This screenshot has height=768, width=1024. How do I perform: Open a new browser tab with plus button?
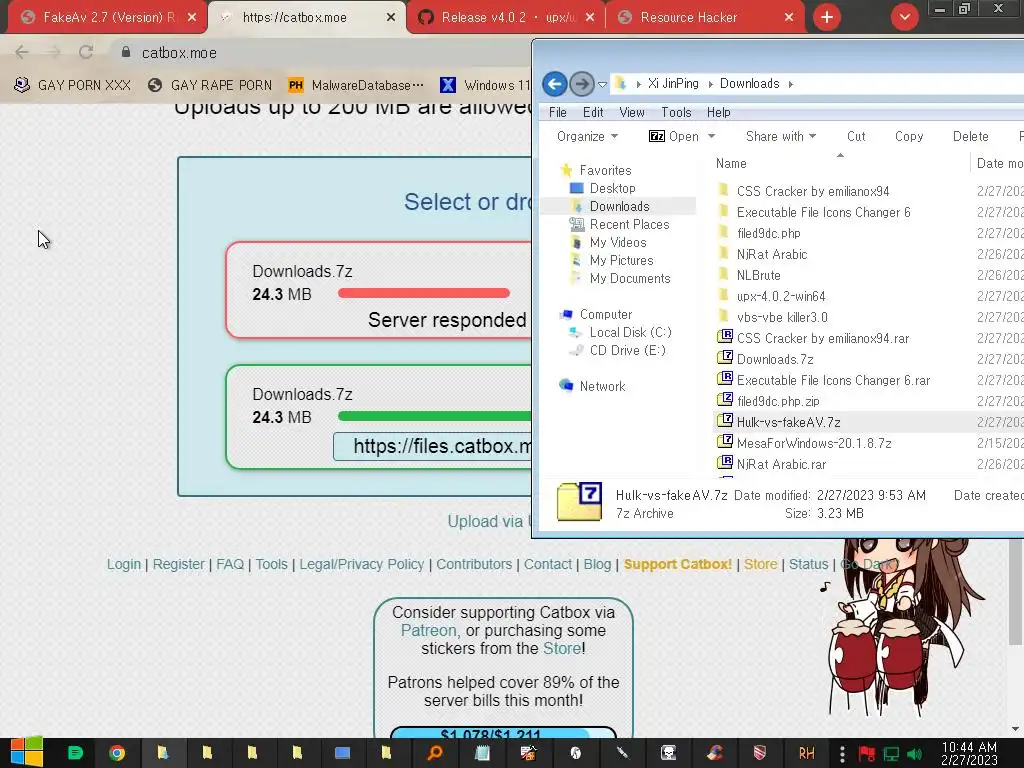(827, 17)
